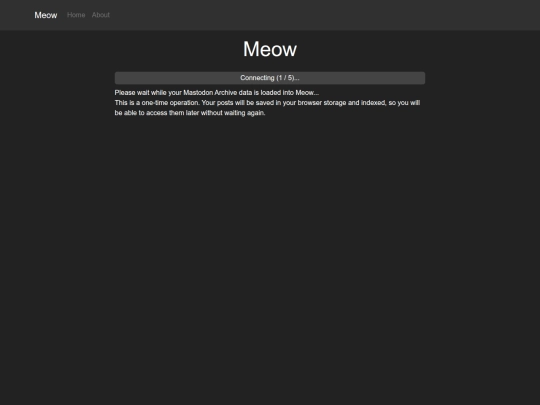Click the large Meow page heading
The image size is (540, 405).
[270, 49]
